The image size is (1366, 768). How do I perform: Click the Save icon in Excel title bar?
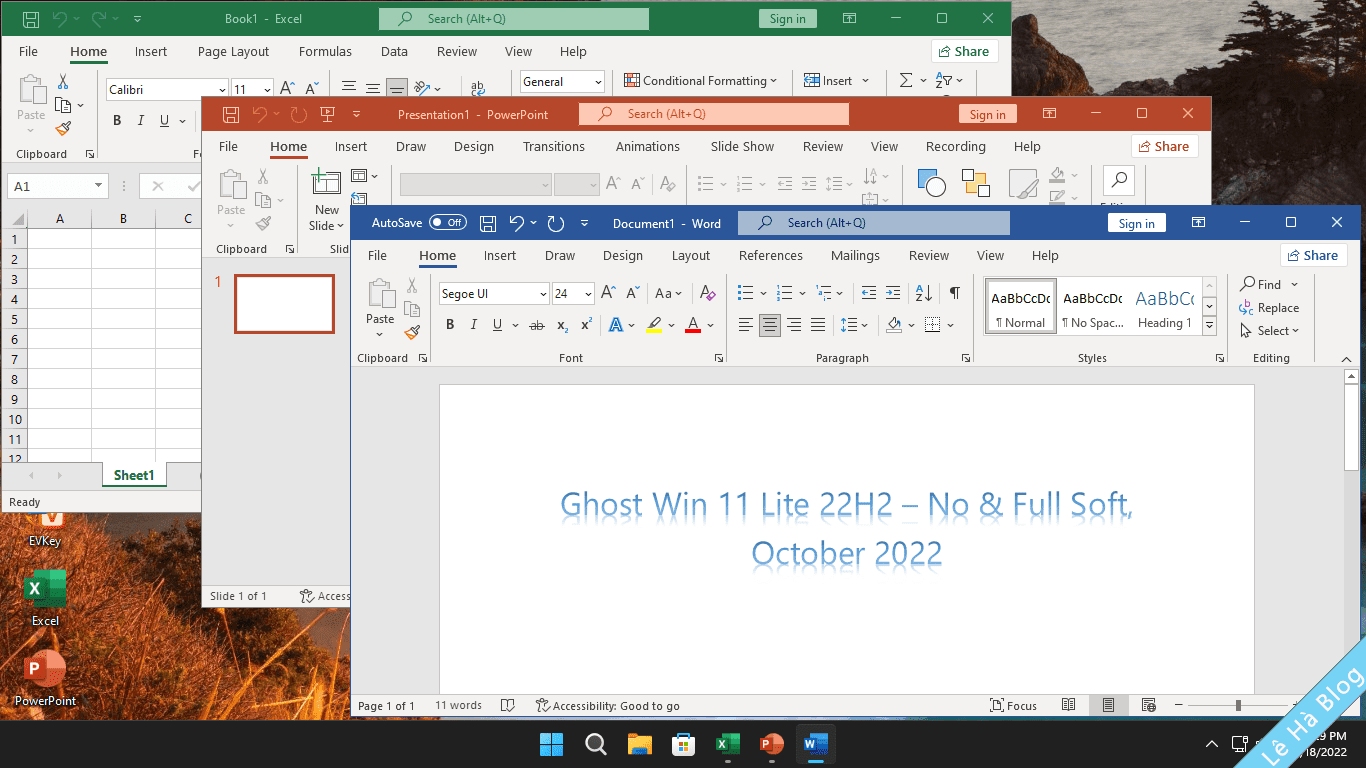31,19
